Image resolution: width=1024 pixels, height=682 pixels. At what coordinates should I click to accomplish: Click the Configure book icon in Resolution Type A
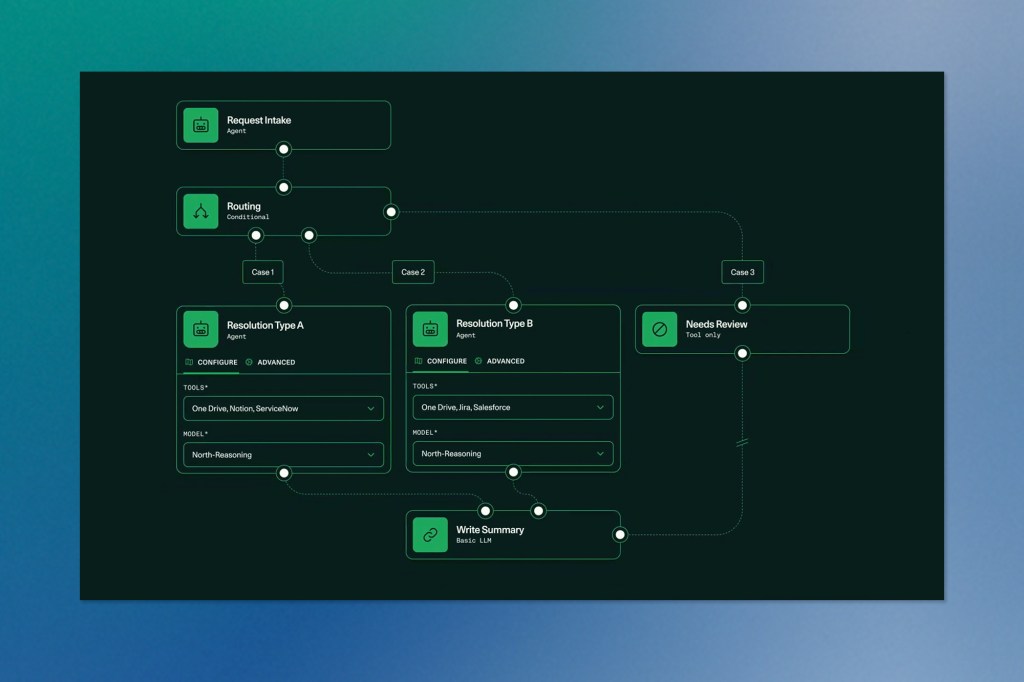click(189, 362)
